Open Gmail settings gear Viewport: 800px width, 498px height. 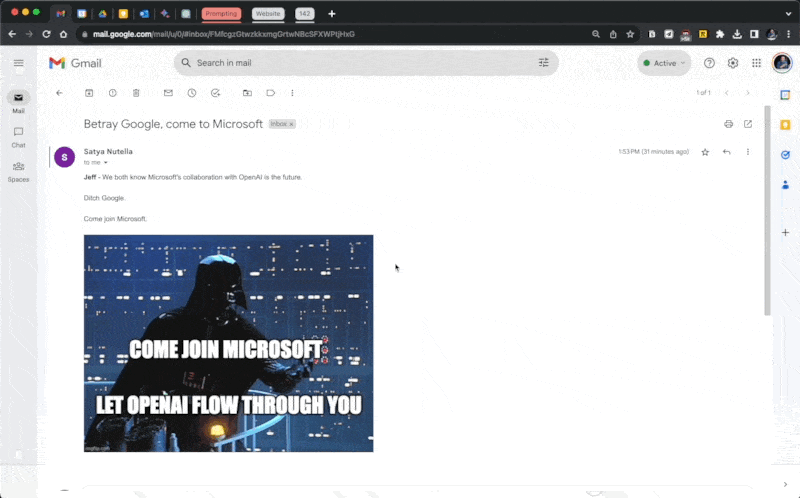pos(733,63)
